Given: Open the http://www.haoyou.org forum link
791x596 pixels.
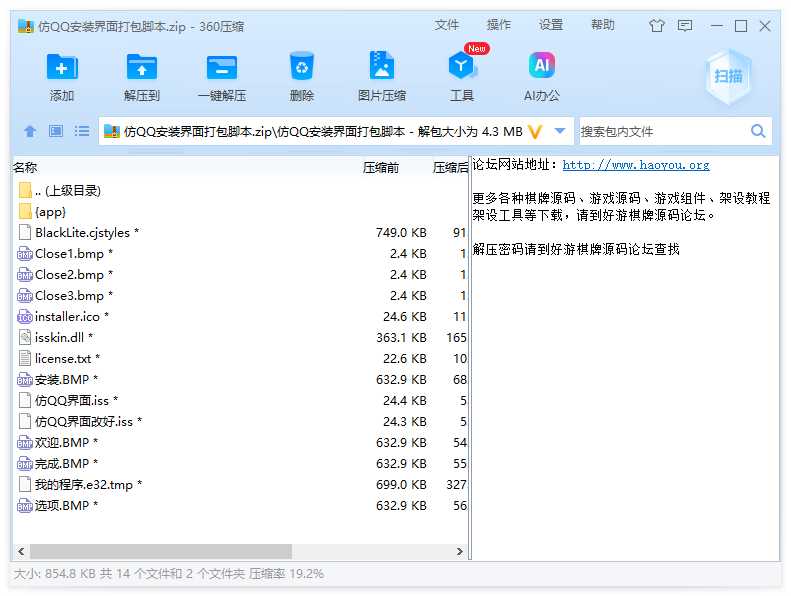Looking at the screenshot, I should [x=636, y=165].
